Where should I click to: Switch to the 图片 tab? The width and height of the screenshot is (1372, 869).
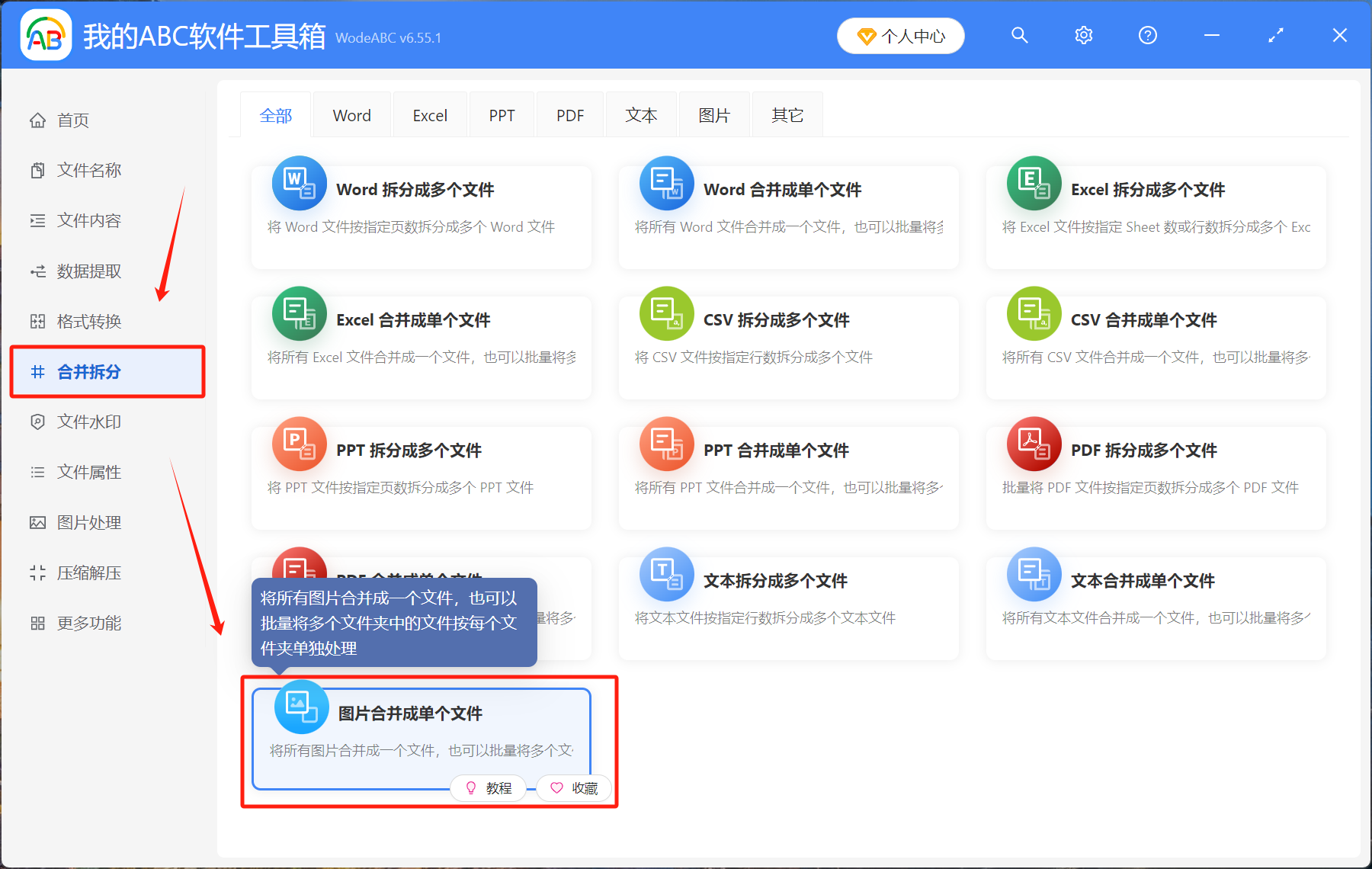coord(713,114)
